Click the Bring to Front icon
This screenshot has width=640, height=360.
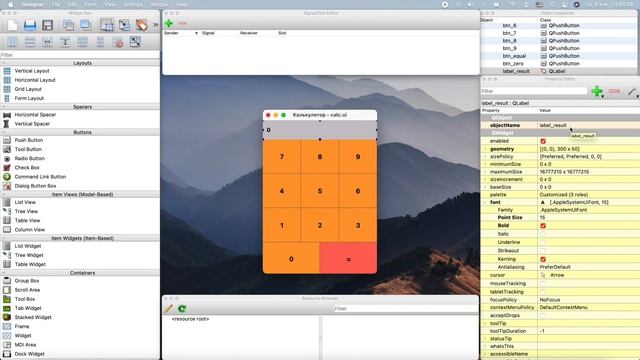tap(85, 25)
